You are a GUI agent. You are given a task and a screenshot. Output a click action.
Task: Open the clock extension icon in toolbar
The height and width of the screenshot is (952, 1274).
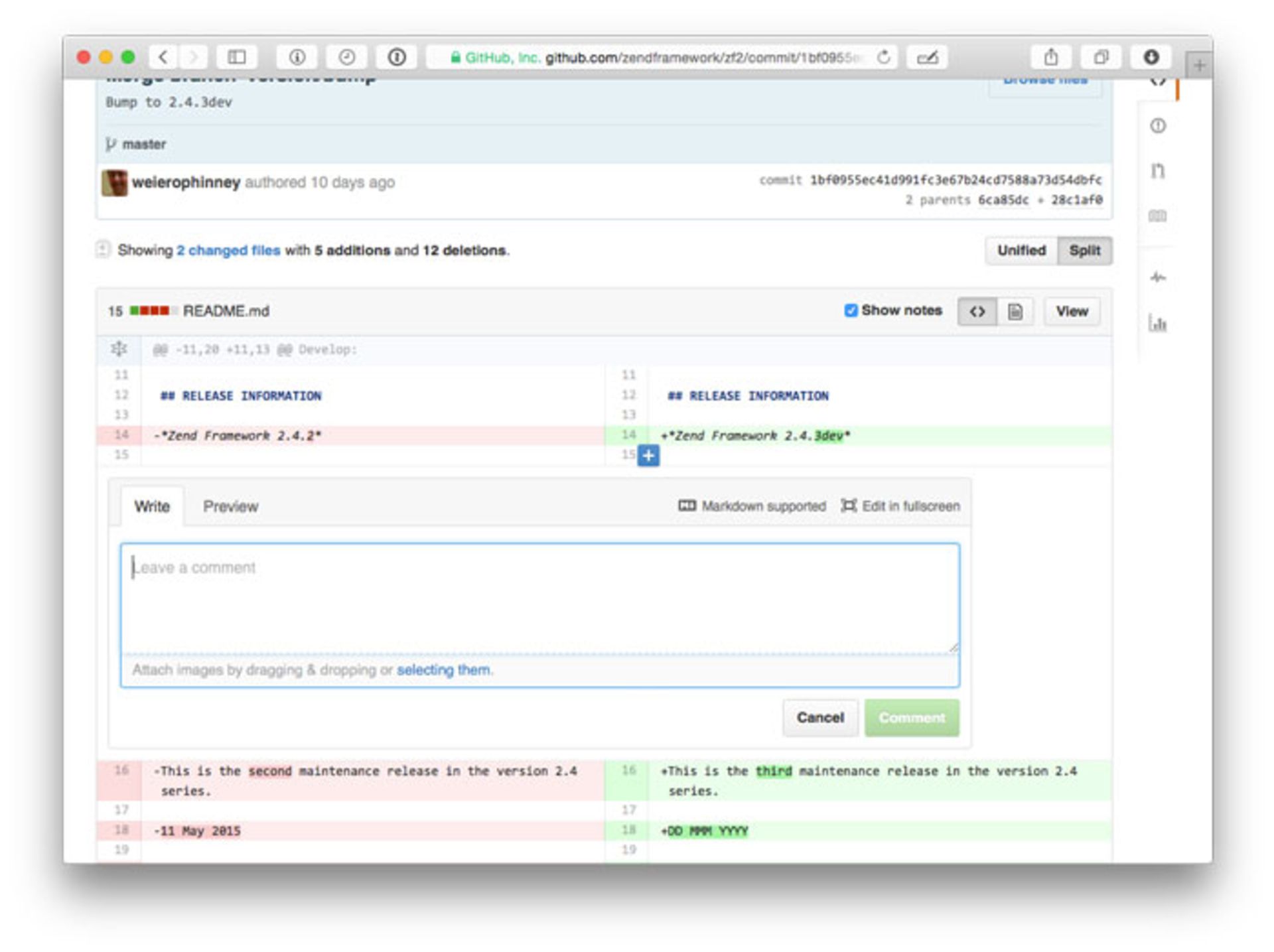(x=346, y=57)
